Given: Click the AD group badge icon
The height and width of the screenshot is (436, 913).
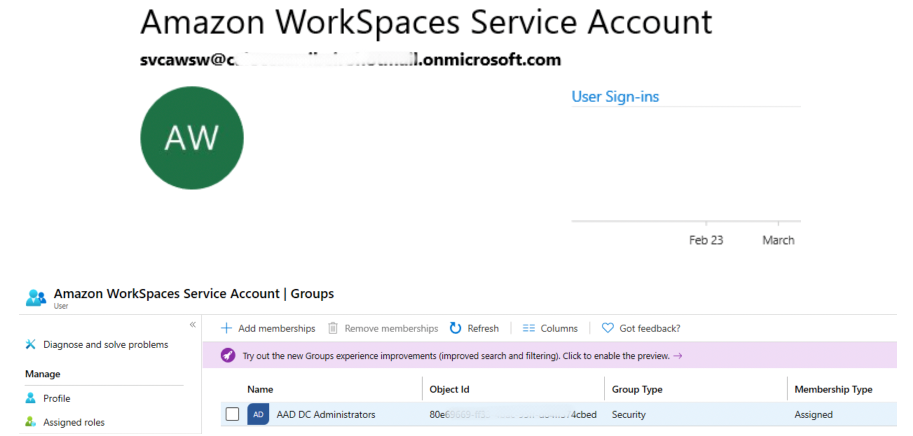Looking at the screenshot, I should [x=259, y=414].
